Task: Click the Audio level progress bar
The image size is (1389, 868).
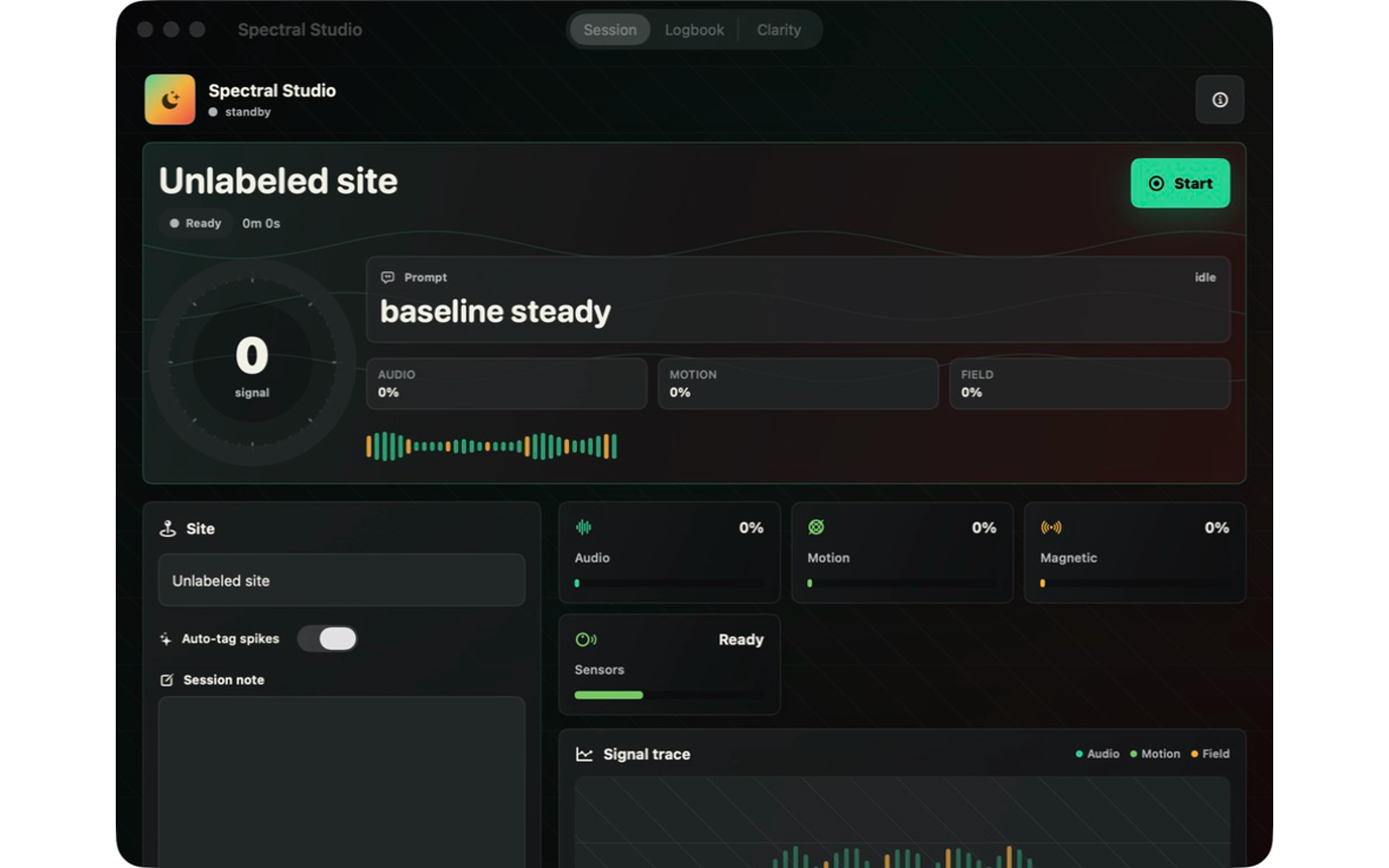Action: point(668,583)
